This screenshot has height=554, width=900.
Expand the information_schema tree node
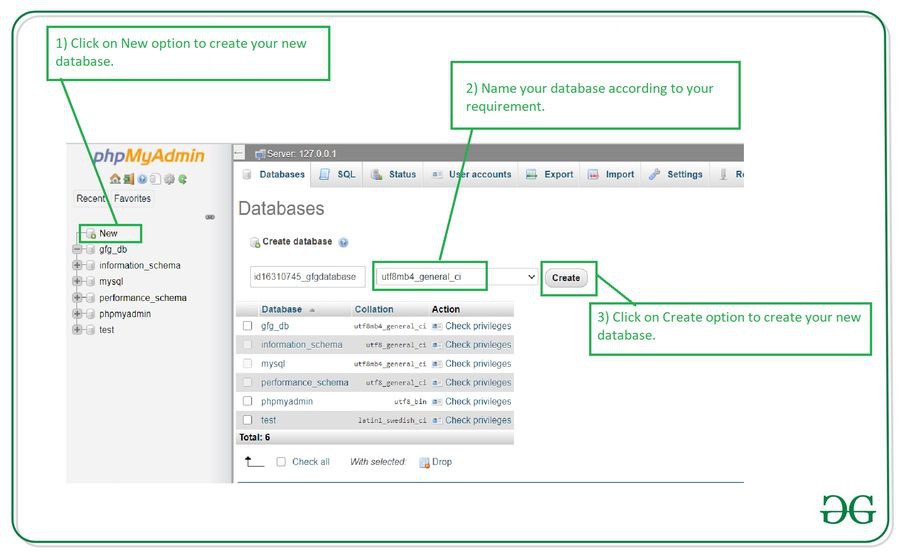pyautogui.click(x=77, y=265)
